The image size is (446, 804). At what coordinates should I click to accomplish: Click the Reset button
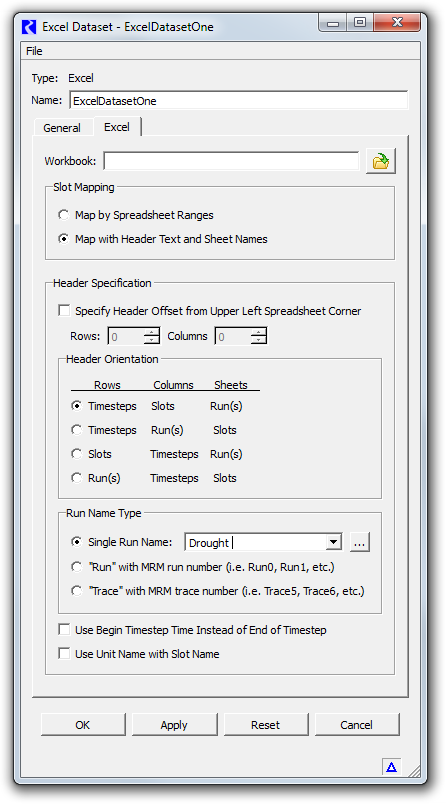pyautogui.click(x=266, y=725)
